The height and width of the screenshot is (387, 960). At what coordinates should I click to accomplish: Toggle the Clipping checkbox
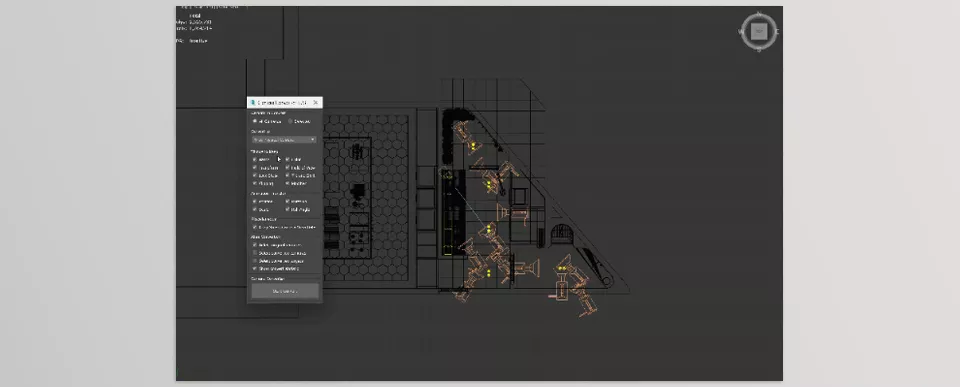click(x=255, y=183)
